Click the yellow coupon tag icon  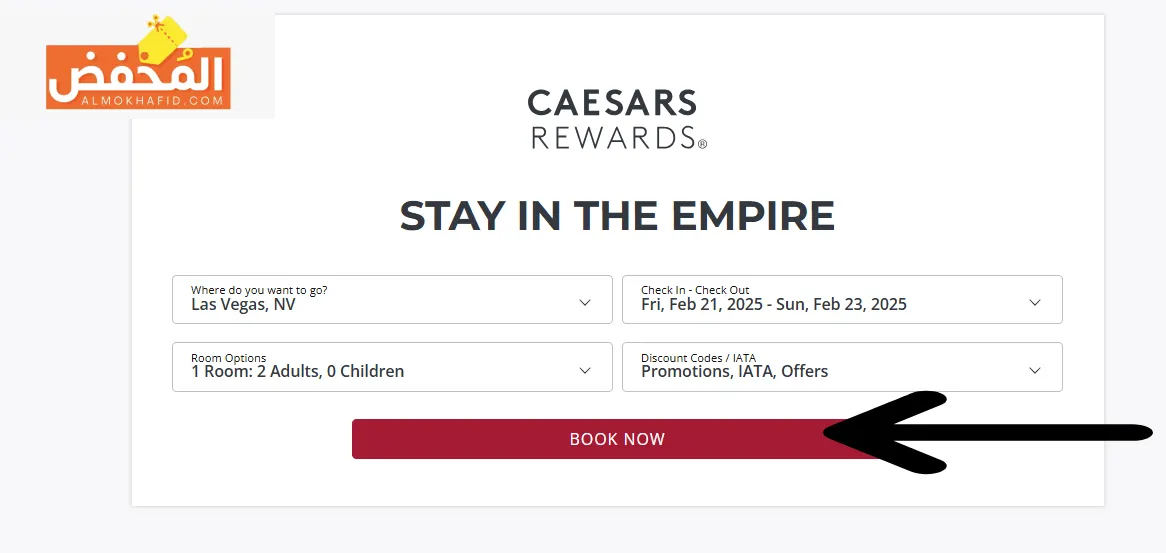(x=167, y=36)
